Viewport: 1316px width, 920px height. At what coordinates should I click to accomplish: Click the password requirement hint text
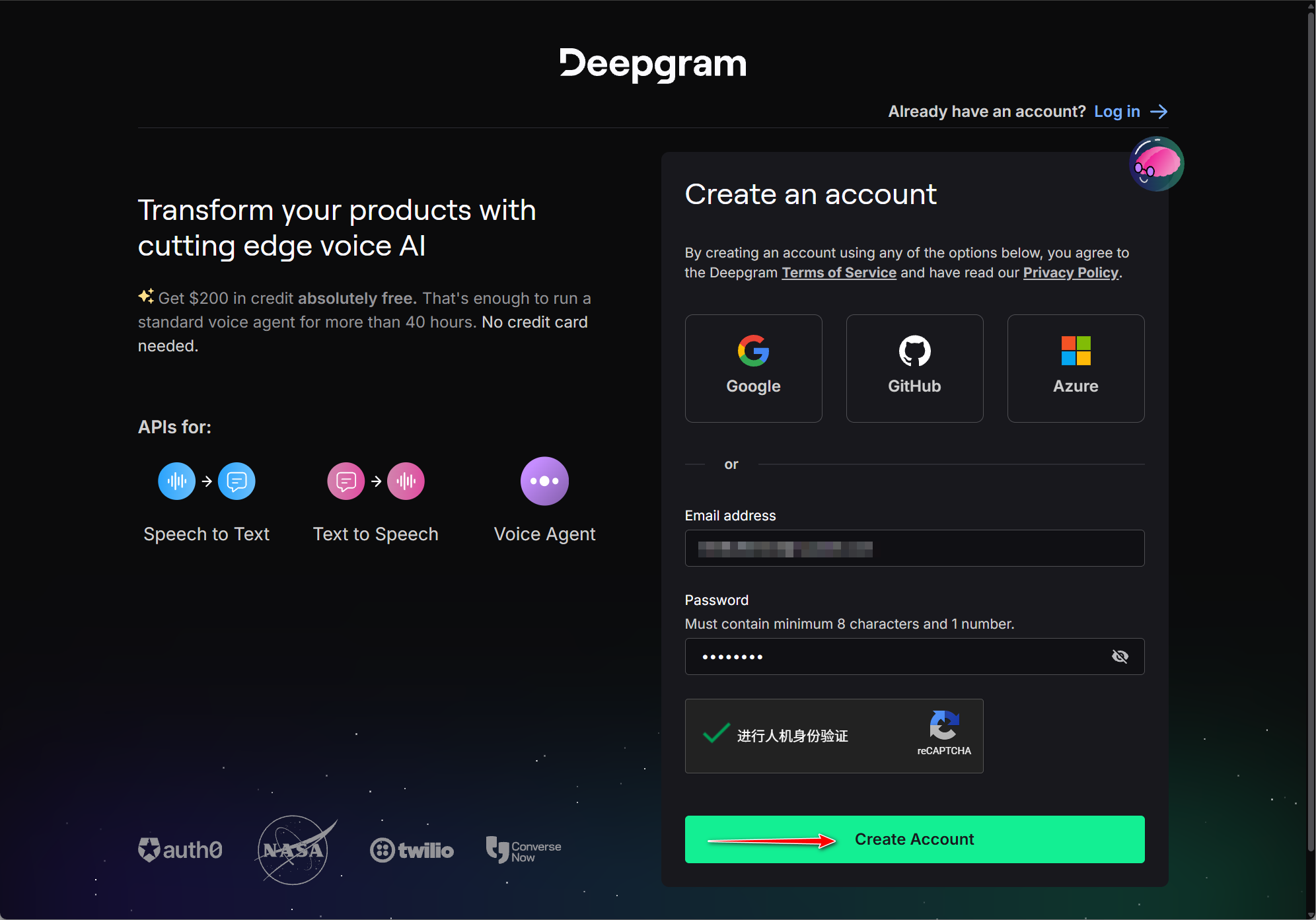click(x=850, y=623)
